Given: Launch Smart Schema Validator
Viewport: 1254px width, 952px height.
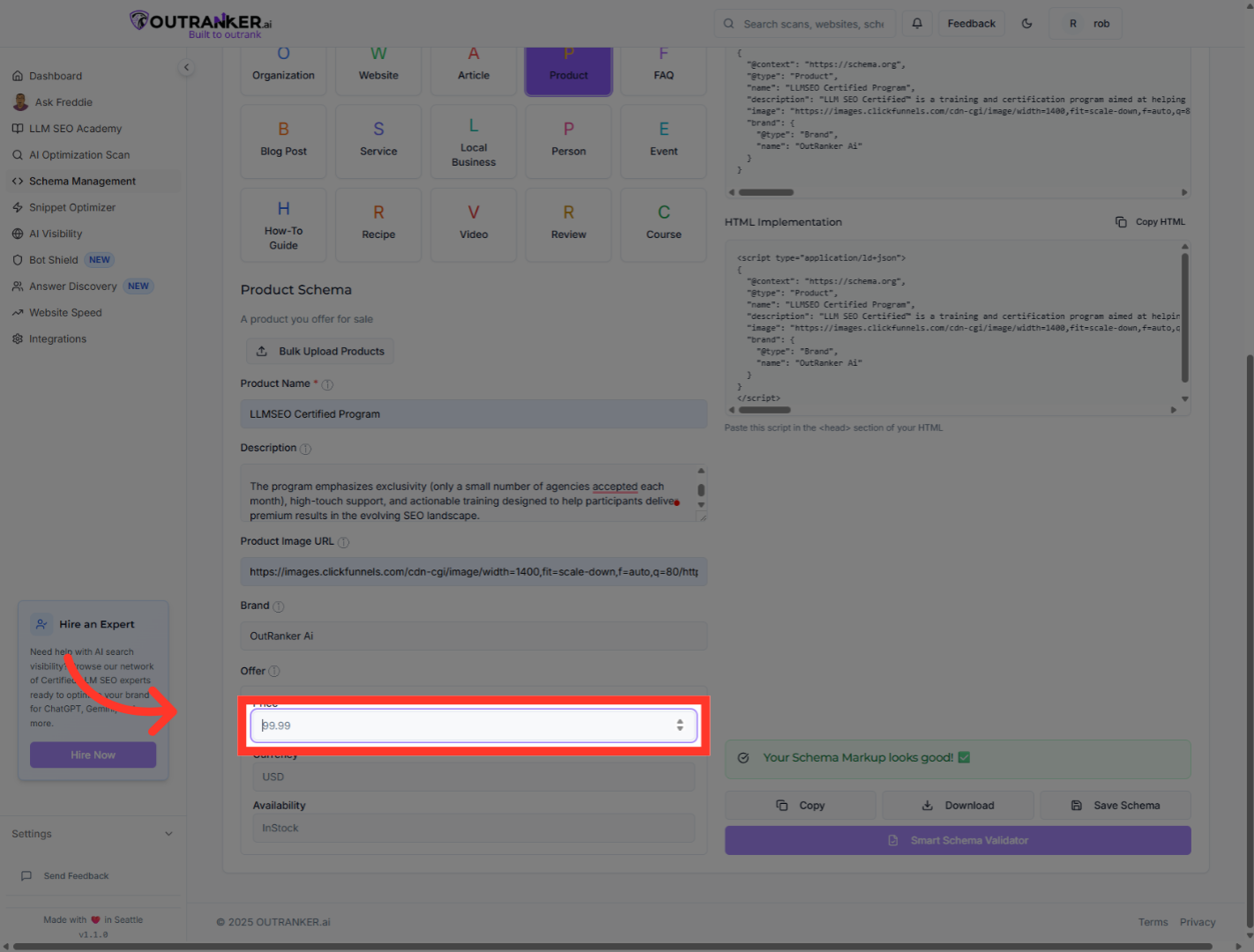Looking at the screenshot, I should coord(958,841).
